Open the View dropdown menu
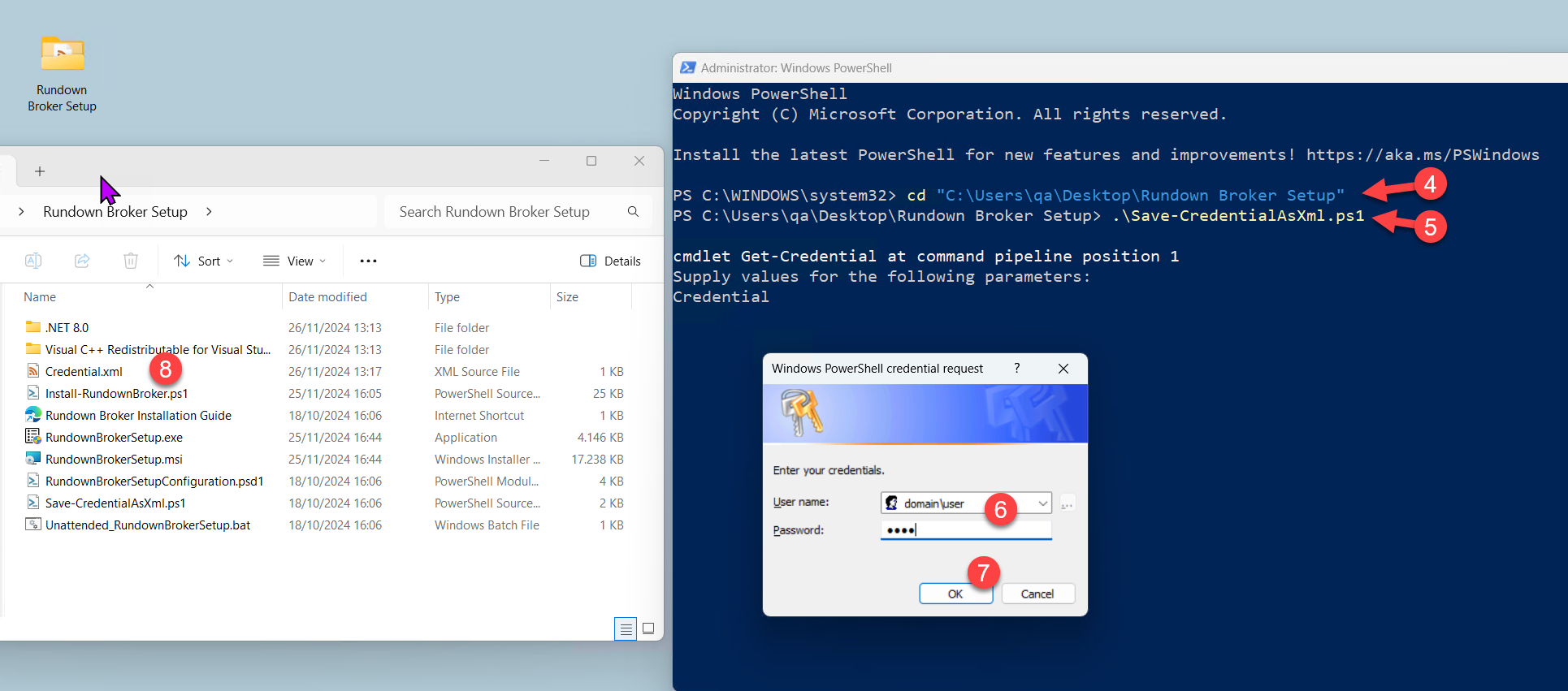Screen dimensions: 1568x691 294,261
